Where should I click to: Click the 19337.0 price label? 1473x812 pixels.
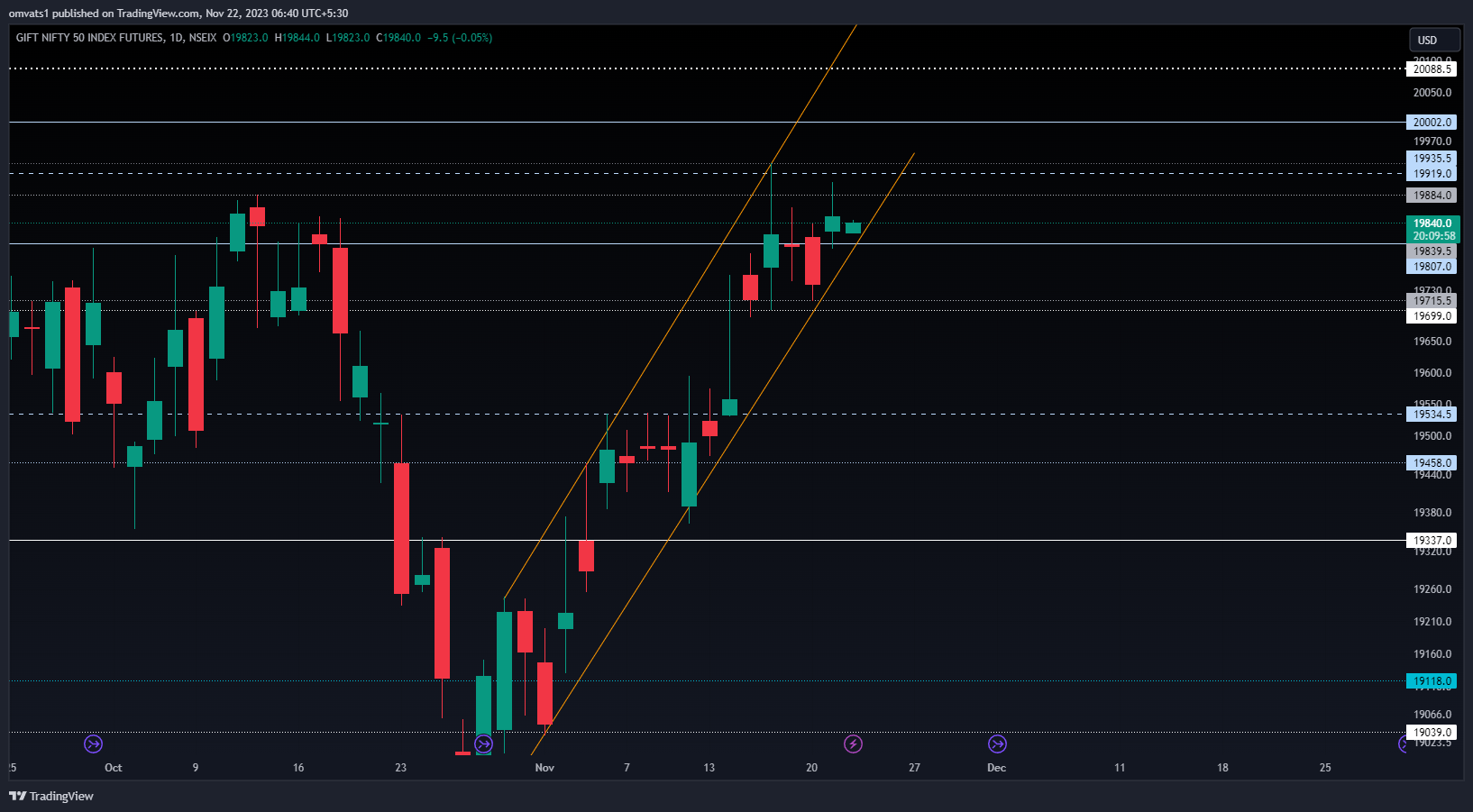(x=1432, y=541)
